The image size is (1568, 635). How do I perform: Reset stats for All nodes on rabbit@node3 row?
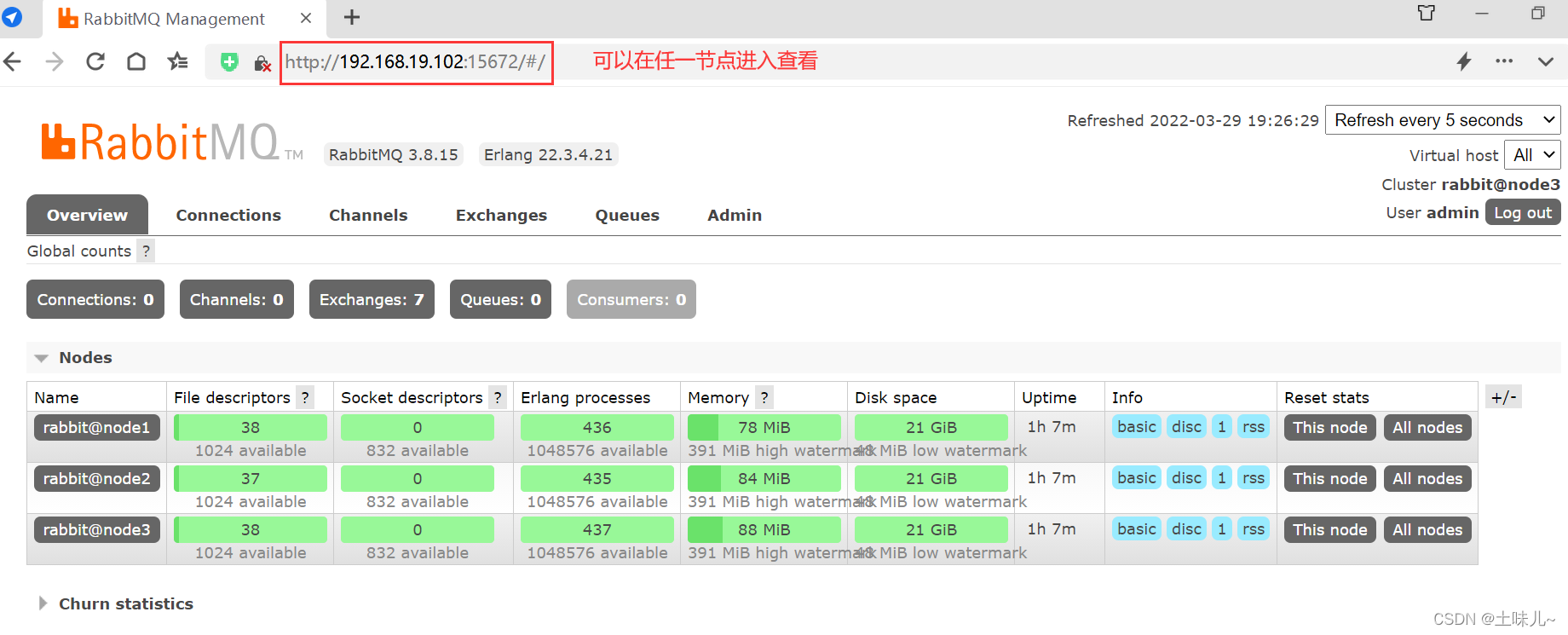pyautogui.click(x=1427, y=529)
